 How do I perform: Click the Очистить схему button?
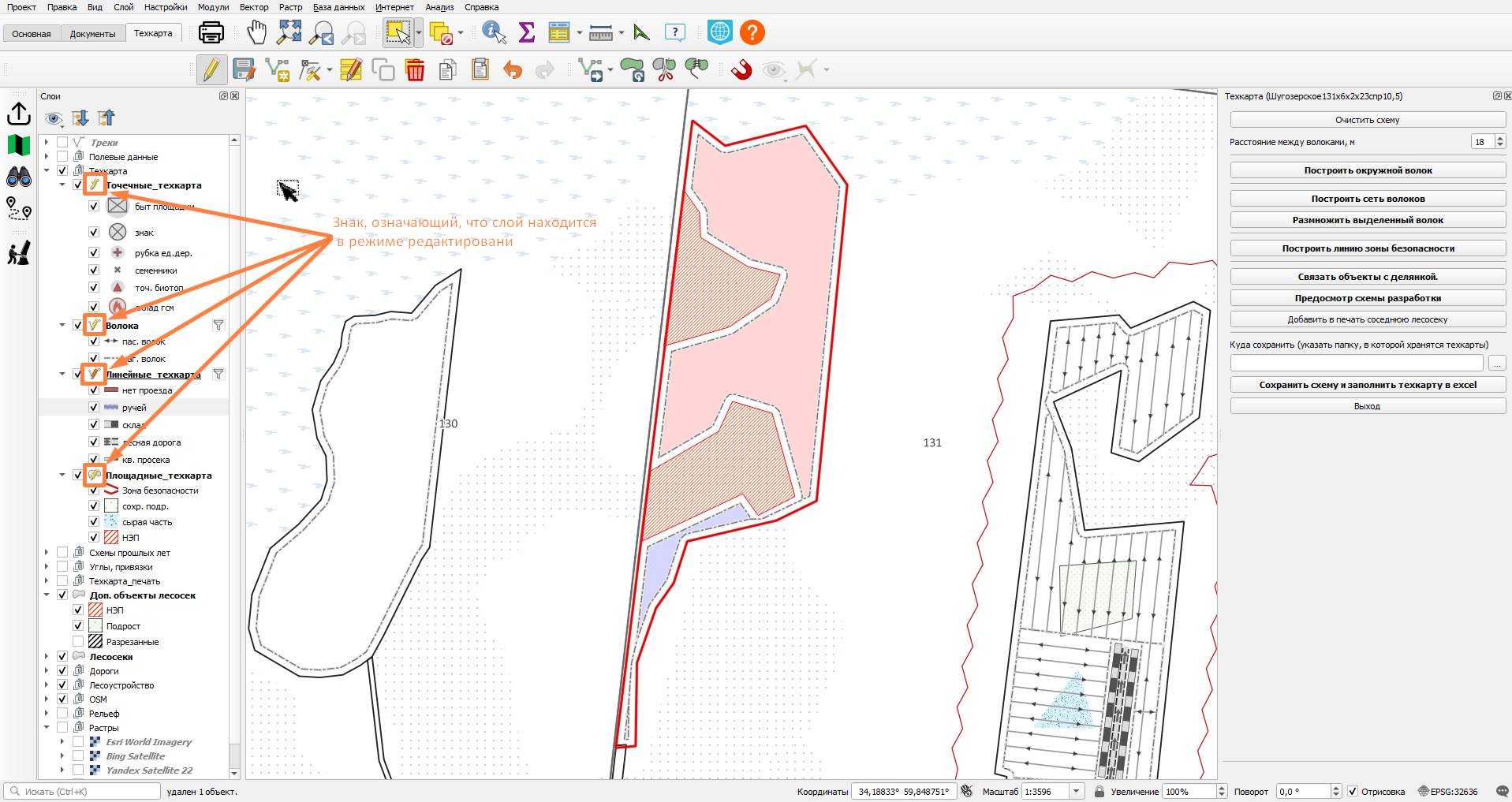[1368, 120]
